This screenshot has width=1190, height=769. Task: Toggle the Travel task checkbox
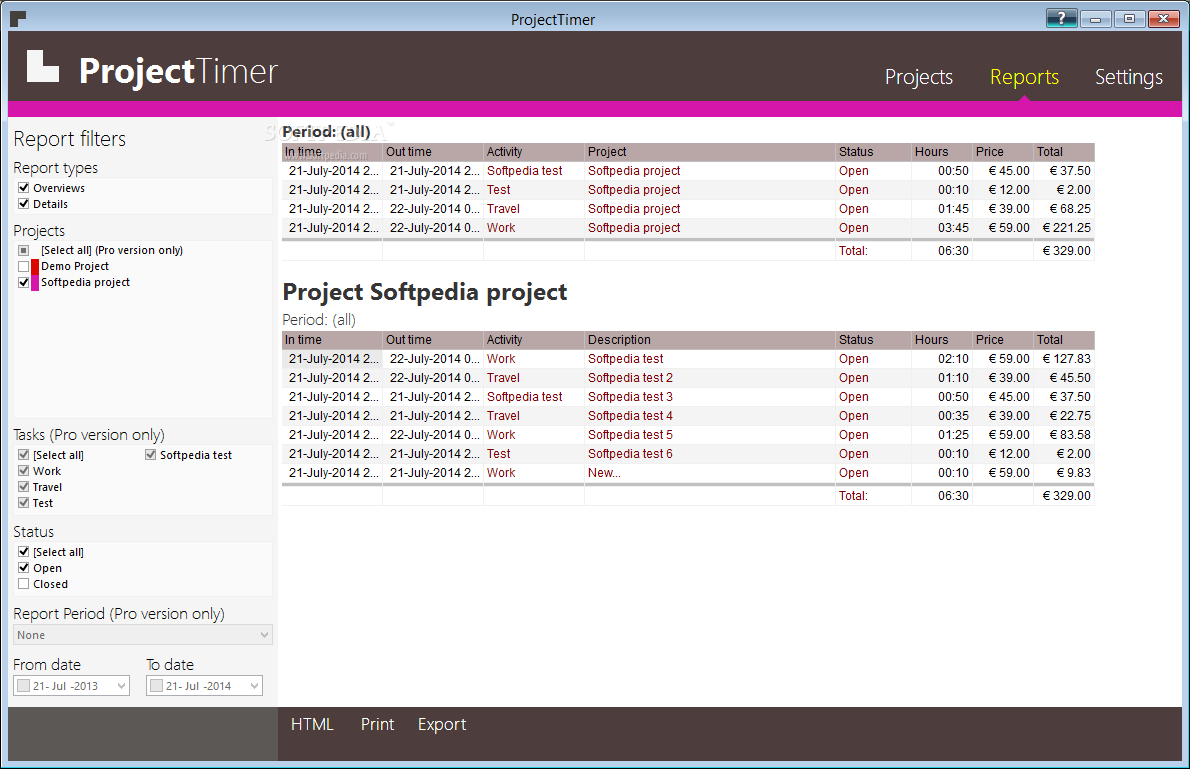(x=24, y=487)
